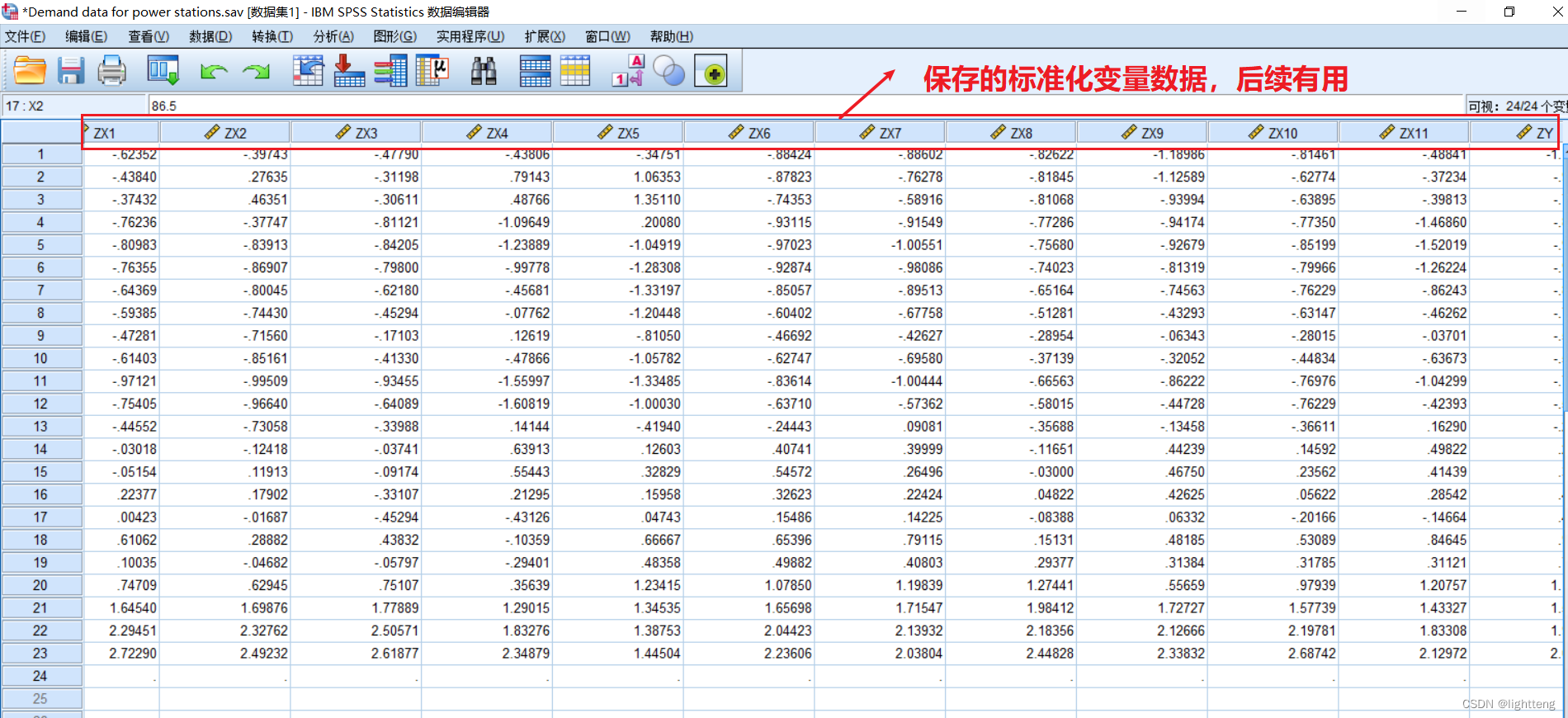Open the 帮助(H) menu

click(x=672, y=36)
